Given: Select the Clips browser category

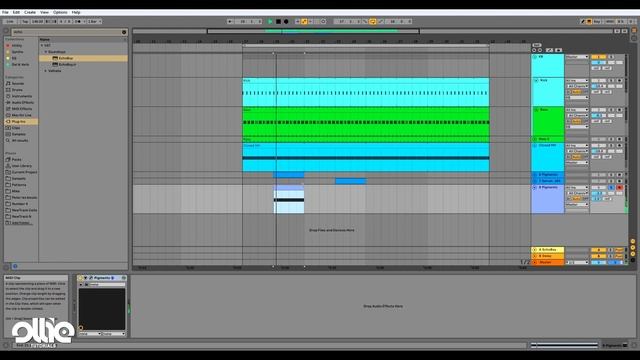Looking at the screenshot, I should click(x=16, y=128).
